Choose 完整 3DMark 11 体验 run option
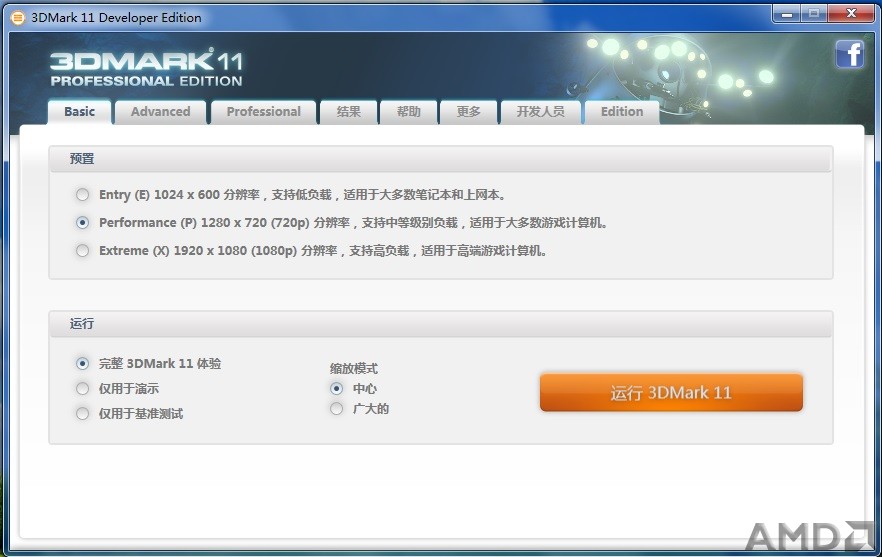The width and height of the screenshot is (882, 557). 83,363
